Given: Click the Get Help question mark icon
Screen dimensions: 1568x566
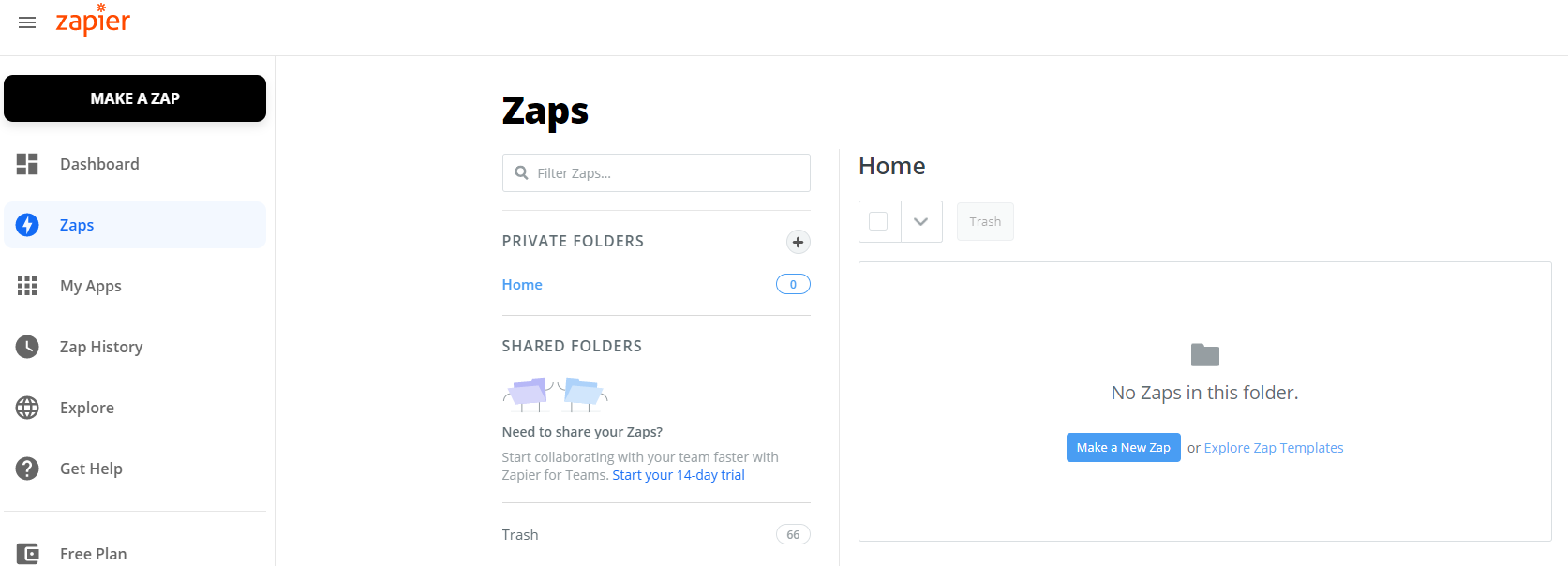Looking at the screenshot, I should (x=27, y=469).
